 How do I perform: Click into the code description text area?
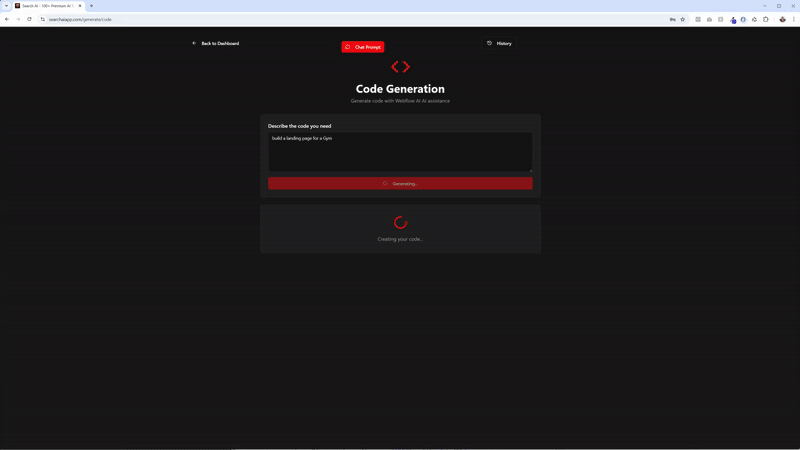[400, 151]
